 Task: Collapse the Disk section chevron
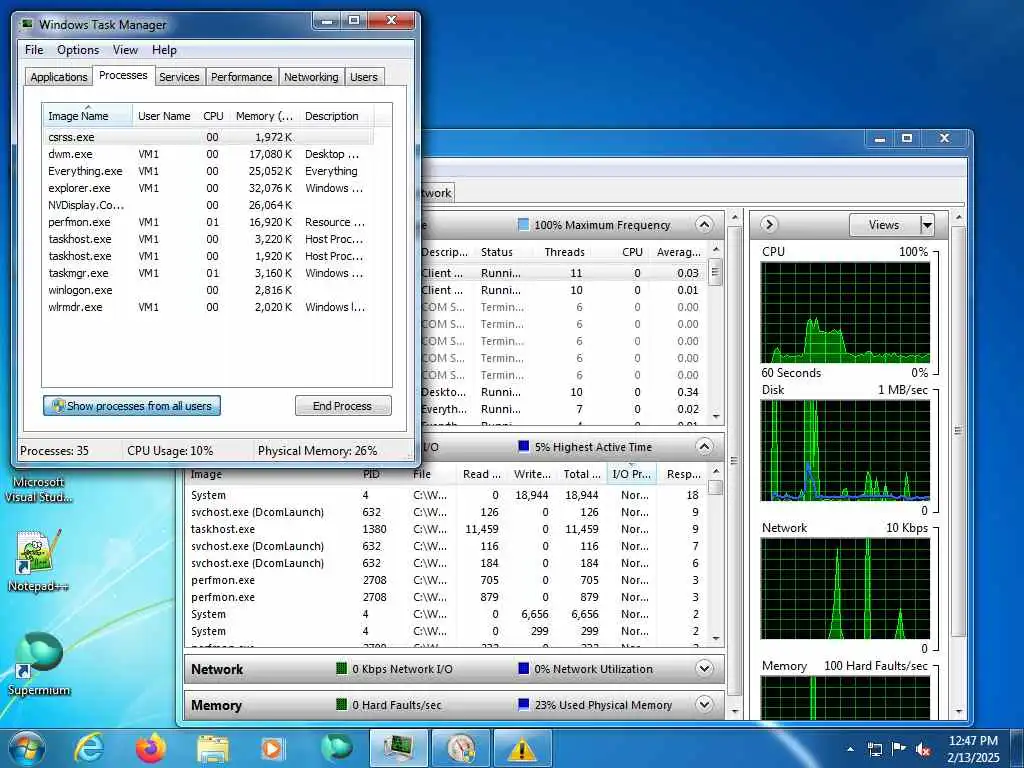[x=704, y=447]
